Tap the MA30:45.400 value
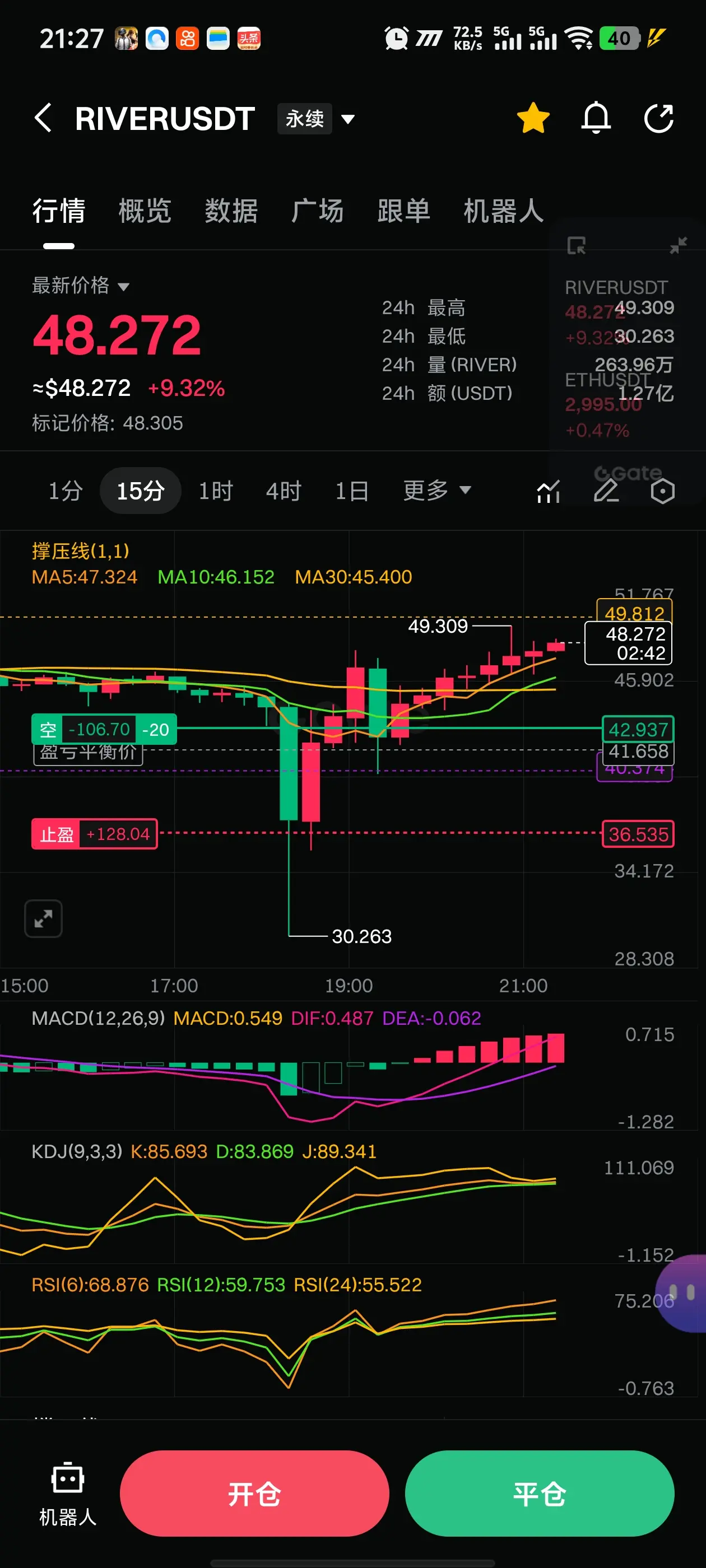The image size is (706, 1568). click(354, 576)
